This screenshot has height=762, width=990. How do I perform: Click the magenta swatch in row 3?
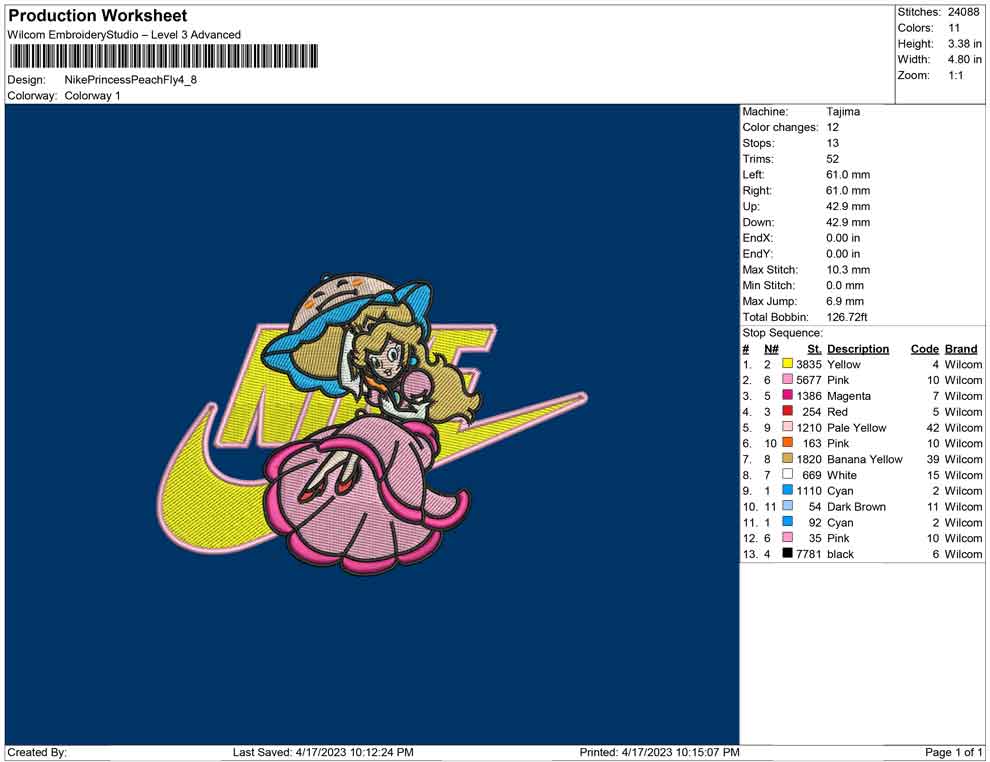coord(787,395)
